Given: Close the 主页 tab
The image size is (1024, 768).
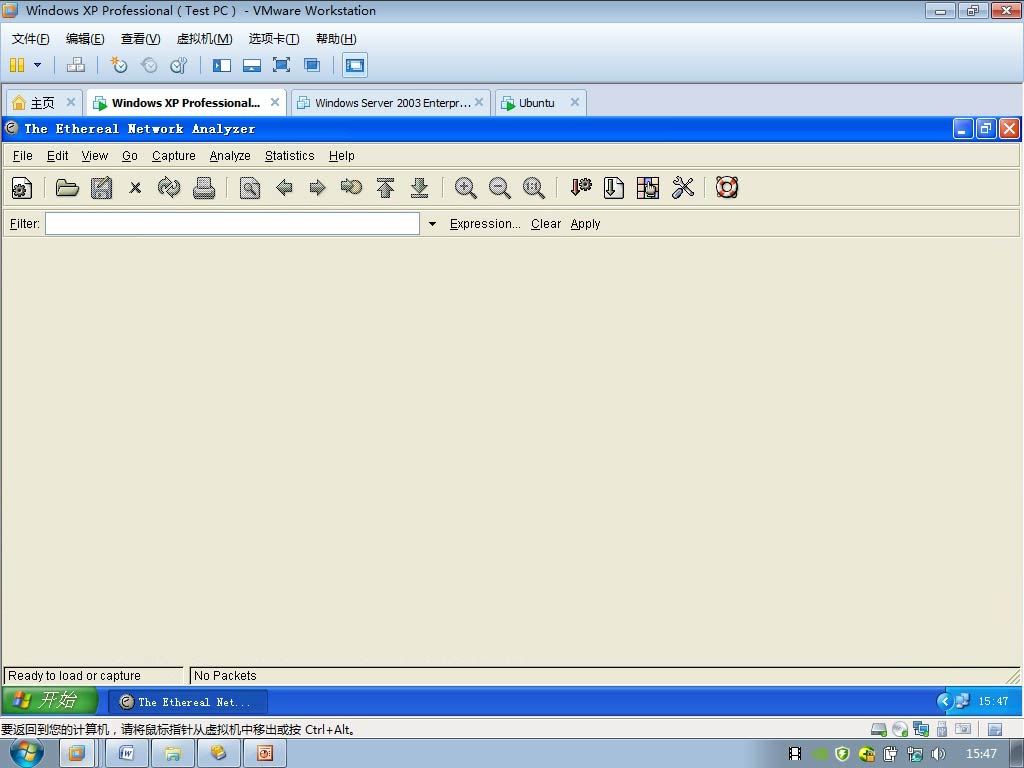Looking at the screenshot, I should pyautogui.click(x=71, y=102).
